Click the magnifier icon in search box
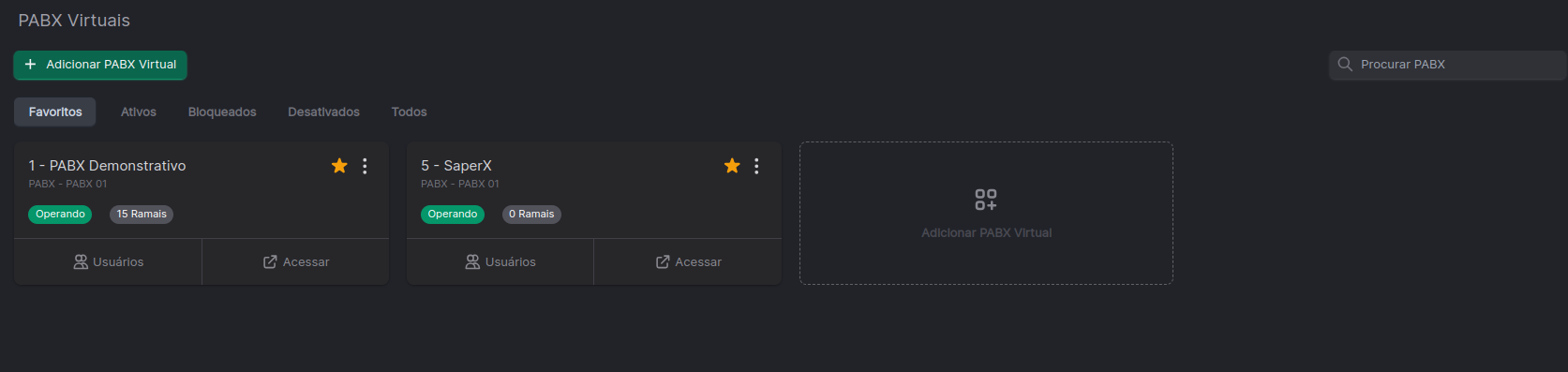The height and width of the screenshot is (372, 1568). (1345, 65)
